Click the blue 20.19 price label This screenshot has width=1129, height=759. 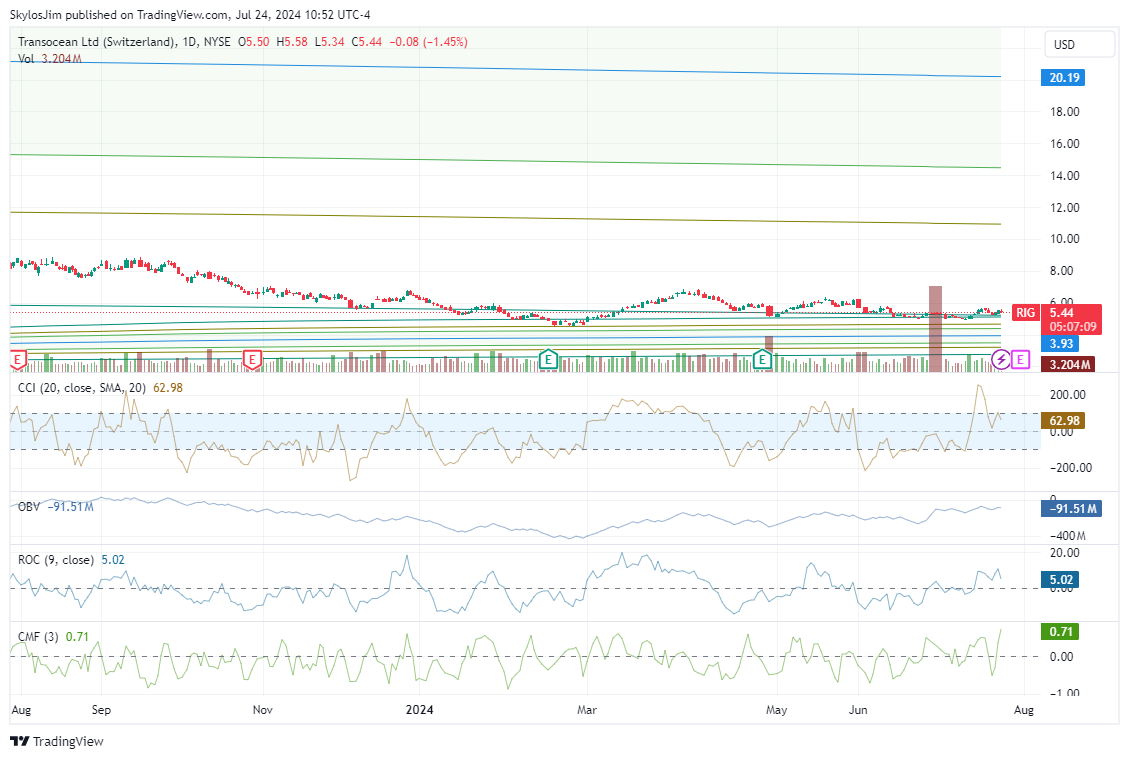coord(1063,78)
